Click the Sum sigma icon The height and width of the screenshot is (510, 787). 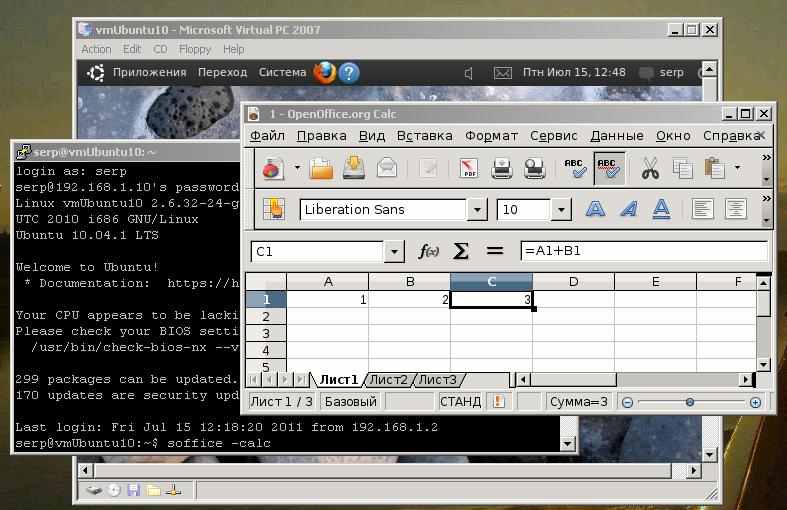coord(461,251)
